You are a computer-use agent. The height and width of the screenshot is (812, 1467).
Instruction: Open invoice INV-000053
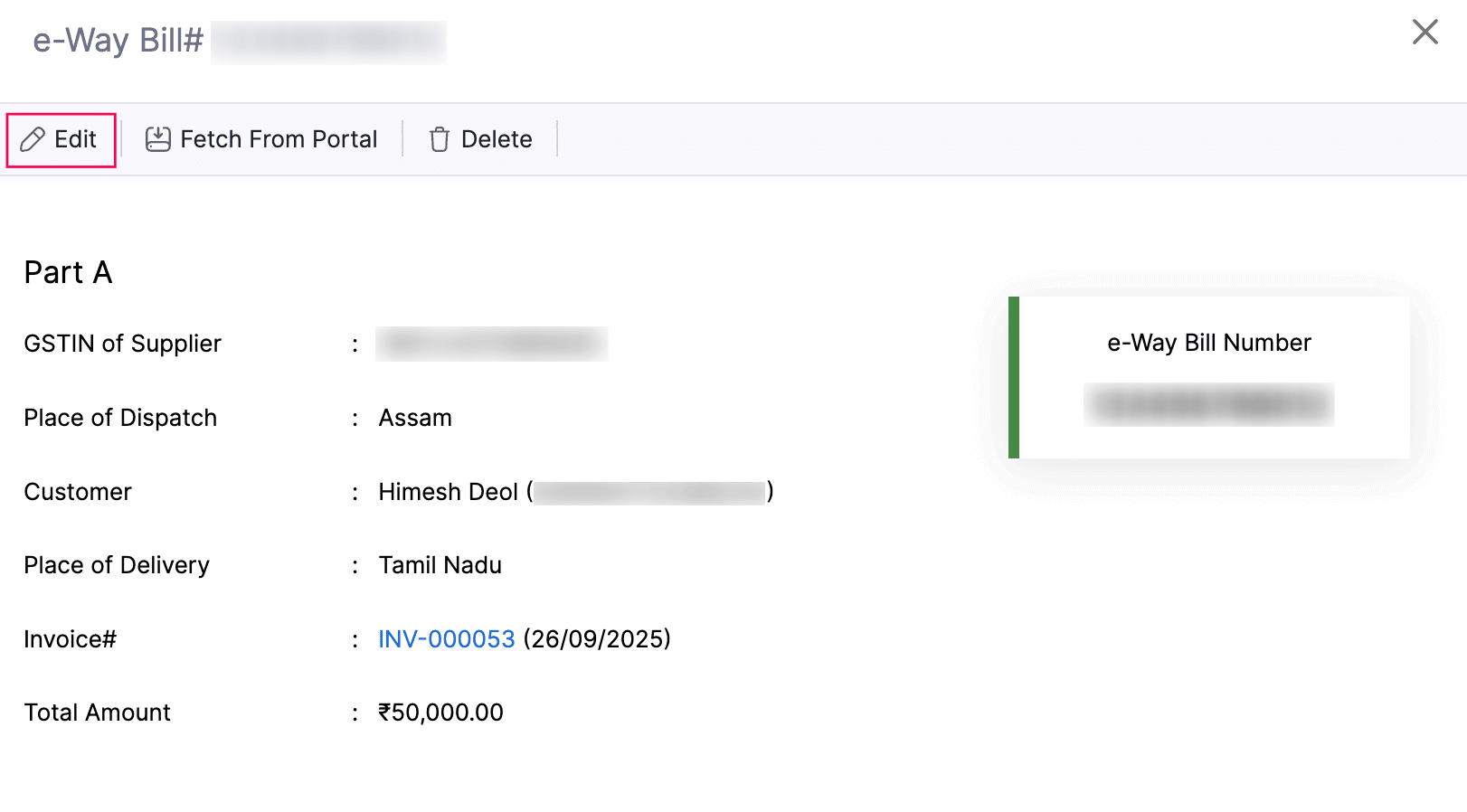click(x=445, y=638)
